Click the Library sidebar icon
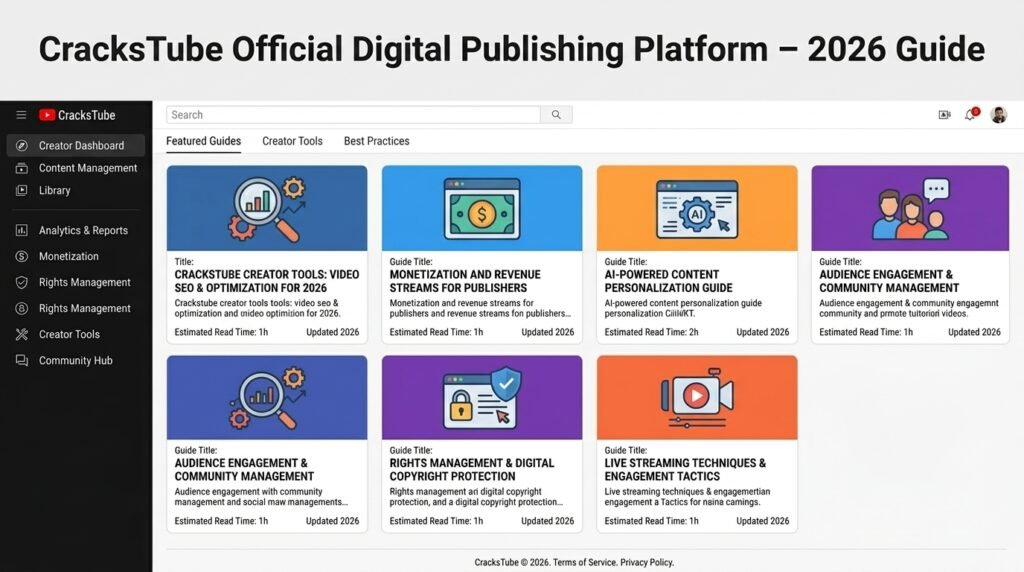 [22, 191]
